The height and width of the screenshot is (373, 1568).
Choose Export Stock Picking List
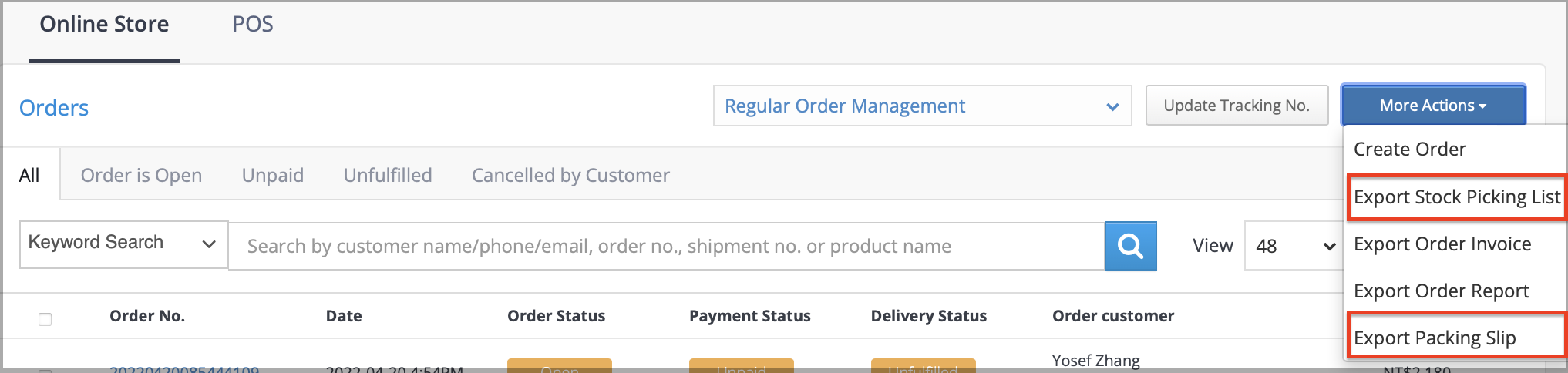1457,197
